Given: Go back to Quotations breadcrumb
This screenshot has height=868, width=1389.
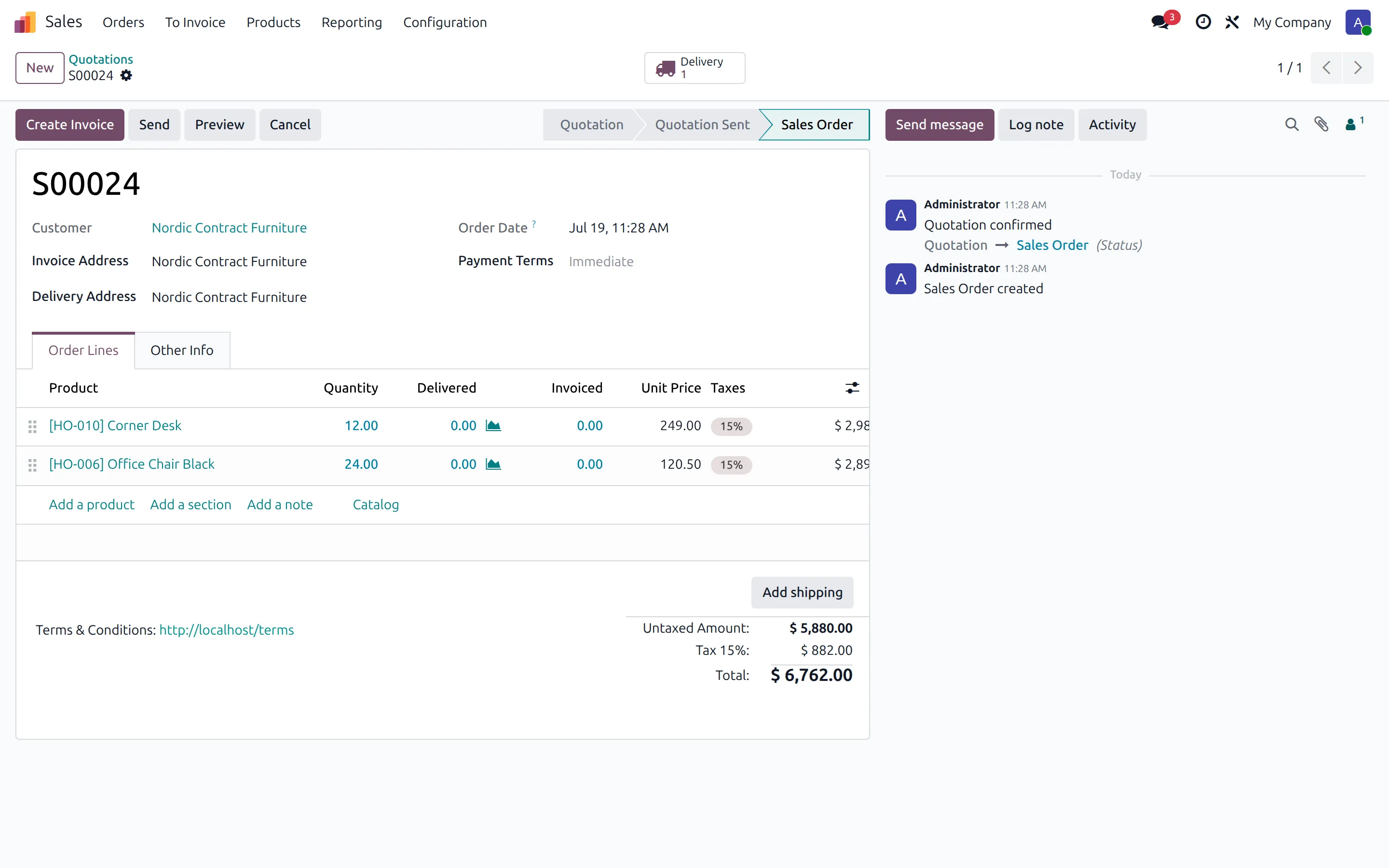Looking at the screenshot, I should [101, 59].
